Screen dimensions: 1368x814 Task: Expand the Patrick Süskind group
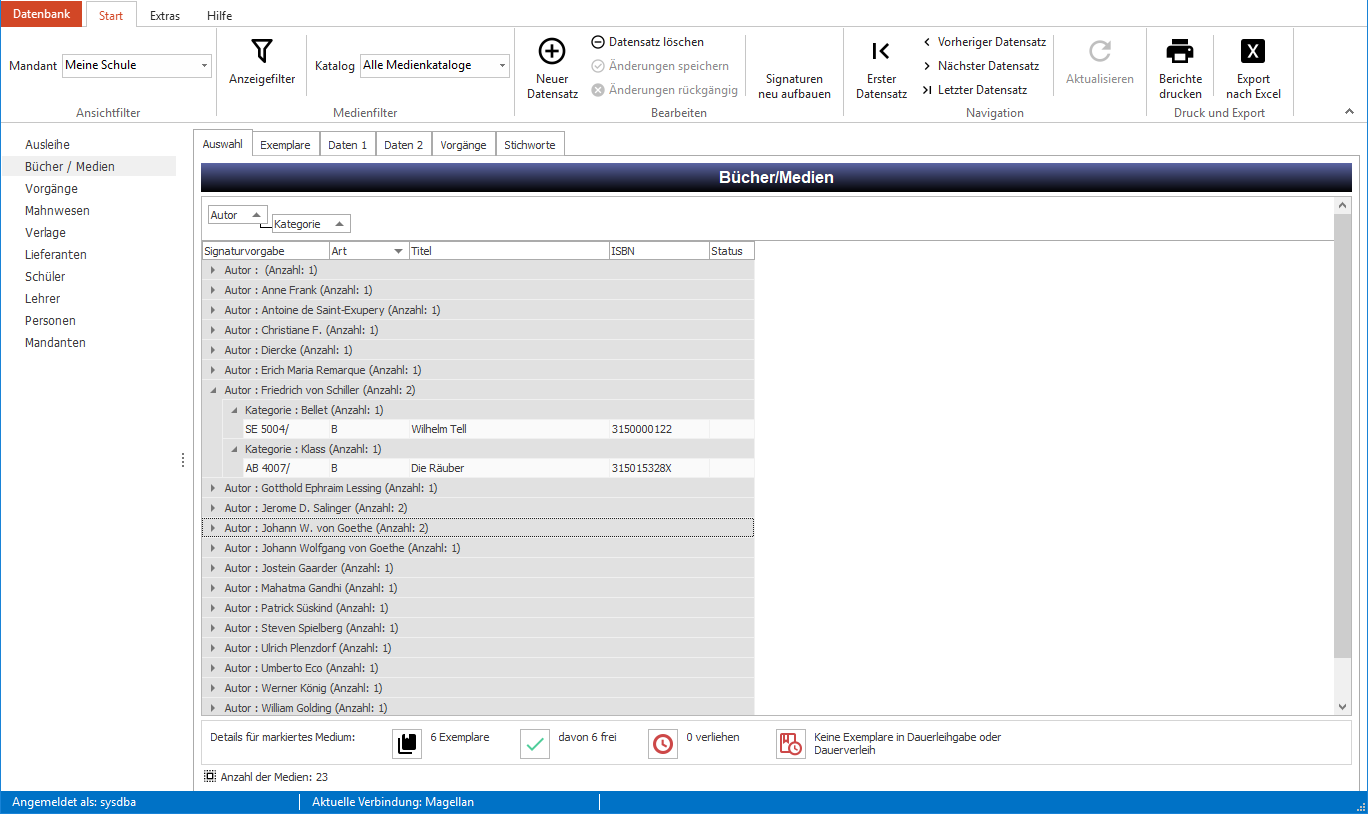211,608
